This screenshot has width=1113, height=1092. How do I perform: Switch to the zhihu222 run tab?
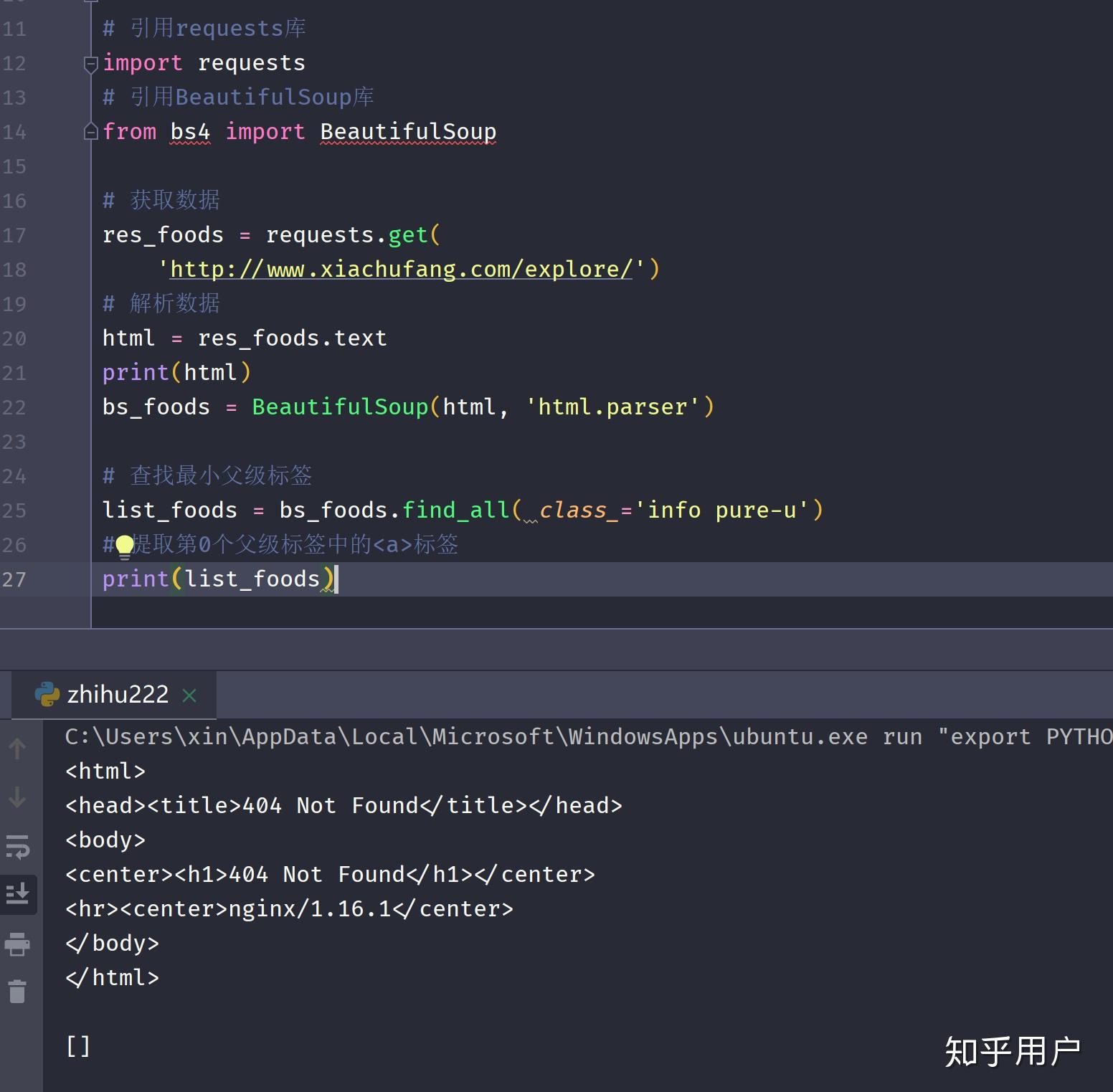point(117,693)
